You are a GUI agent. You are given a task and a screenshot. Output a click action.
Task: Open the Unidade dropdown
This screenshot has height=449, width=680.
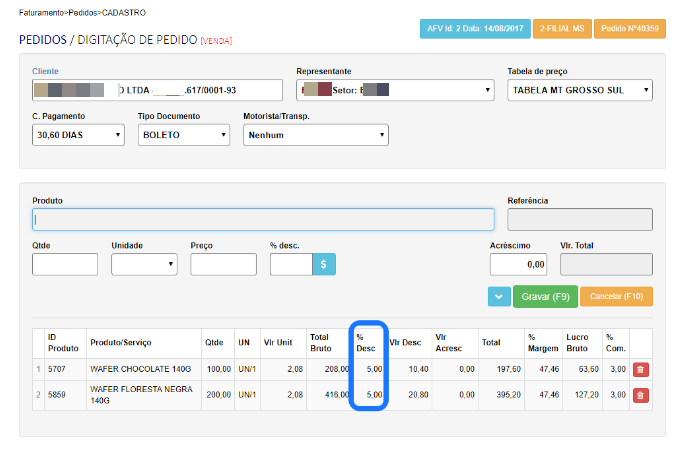(144, 264)
